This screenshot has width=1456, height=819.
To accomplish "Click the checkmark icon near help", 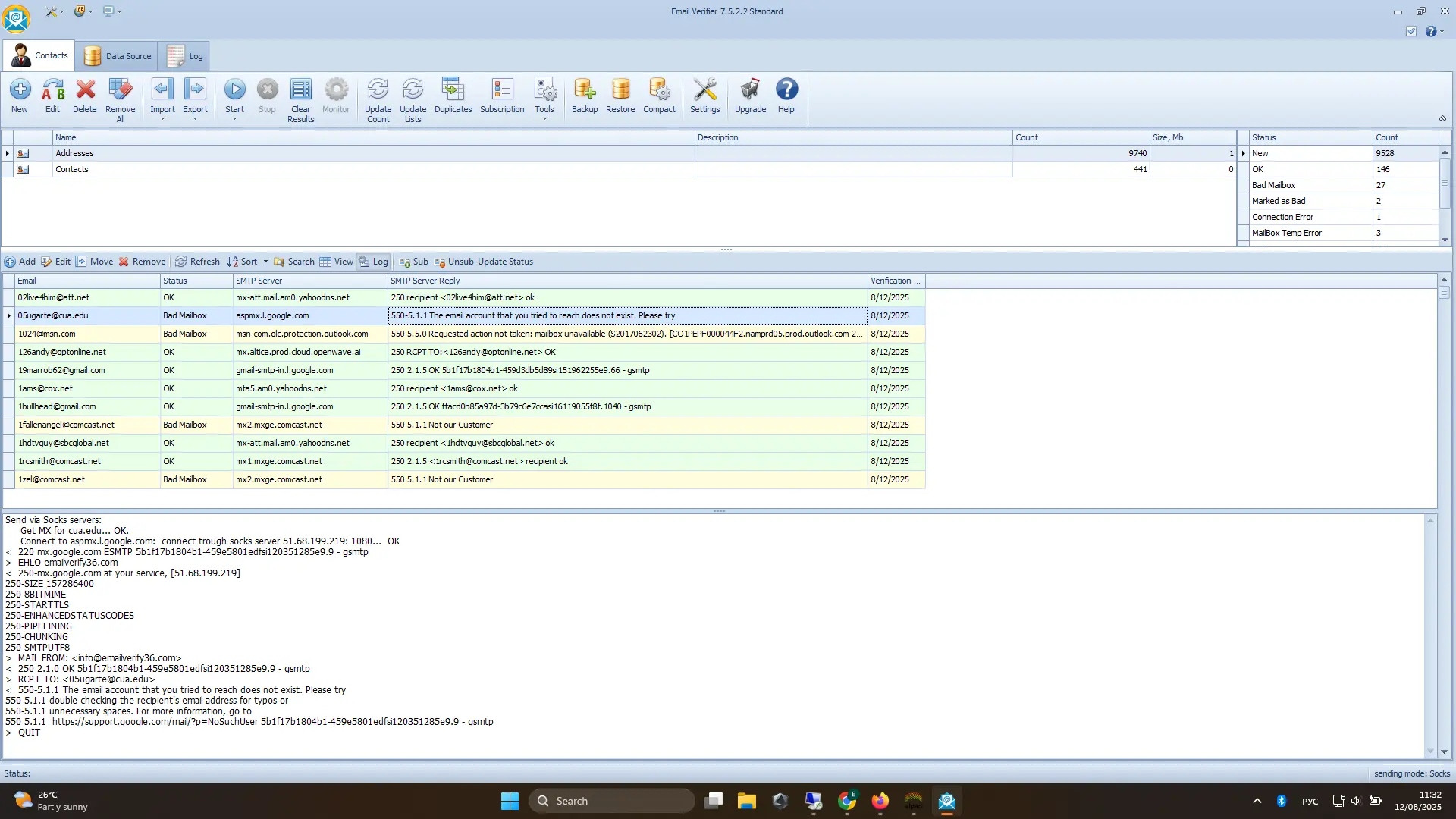I will pyautogui.click(x=1411, y=31).
